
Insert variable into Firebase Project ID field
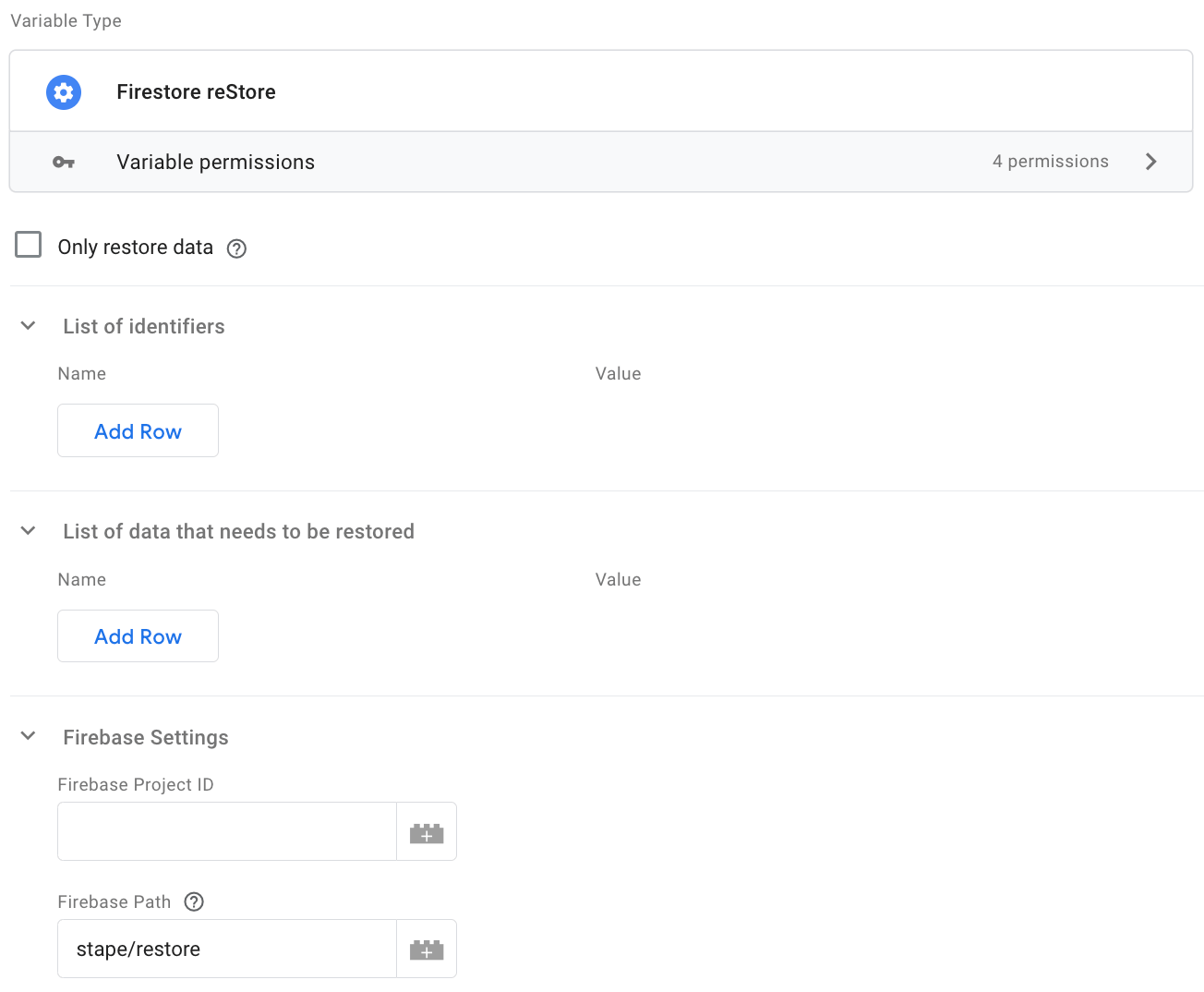[427, 831]
